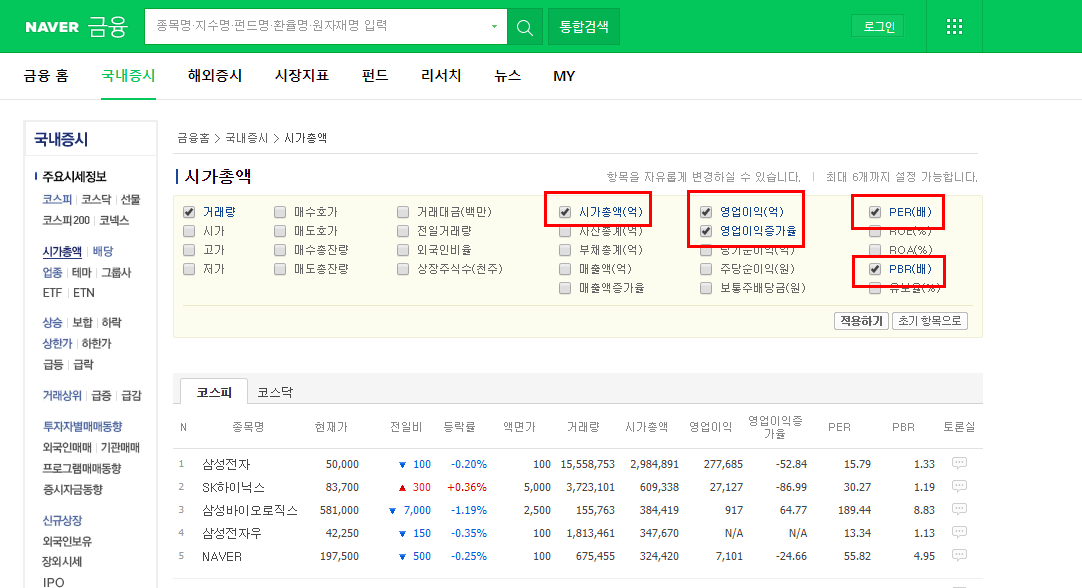The height and width of the screenshot is (588, 1082).
Task: Open the search box dropdown arrow
Action: (494, 27)
